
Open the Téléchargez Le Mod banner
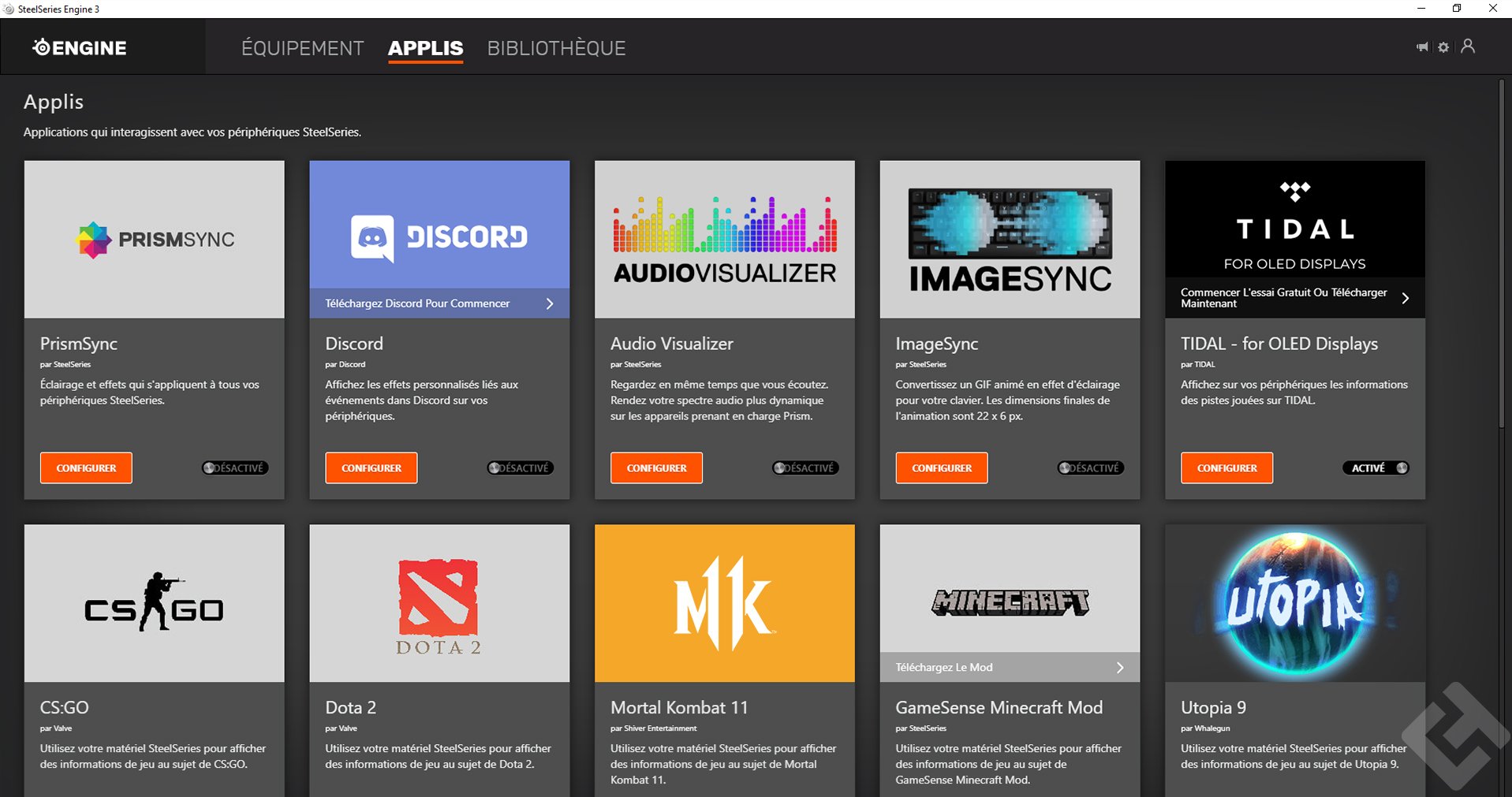pos(1010,668)
